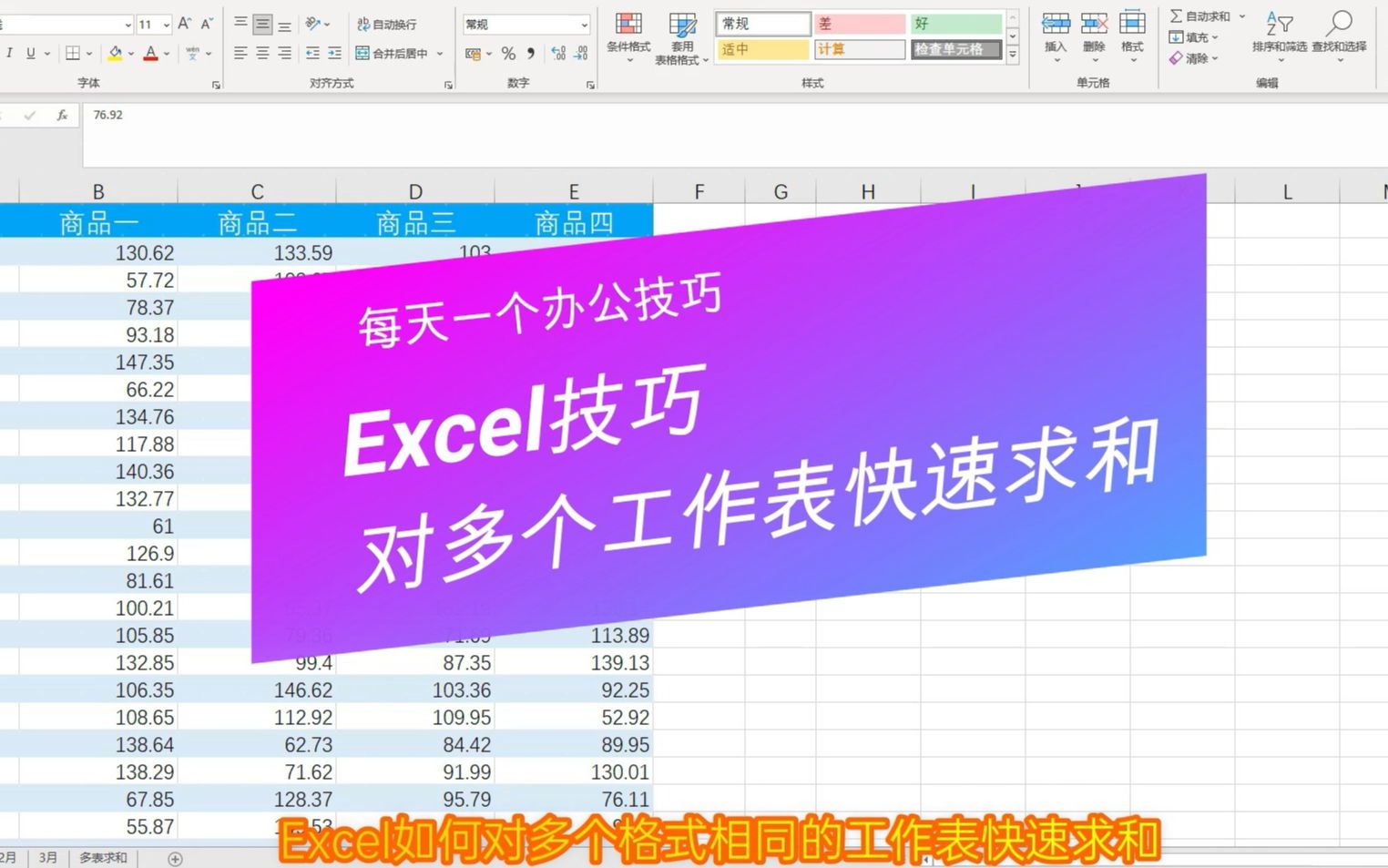
Task: Open 字体 font dialog launcher
Action: click(216, 85)
